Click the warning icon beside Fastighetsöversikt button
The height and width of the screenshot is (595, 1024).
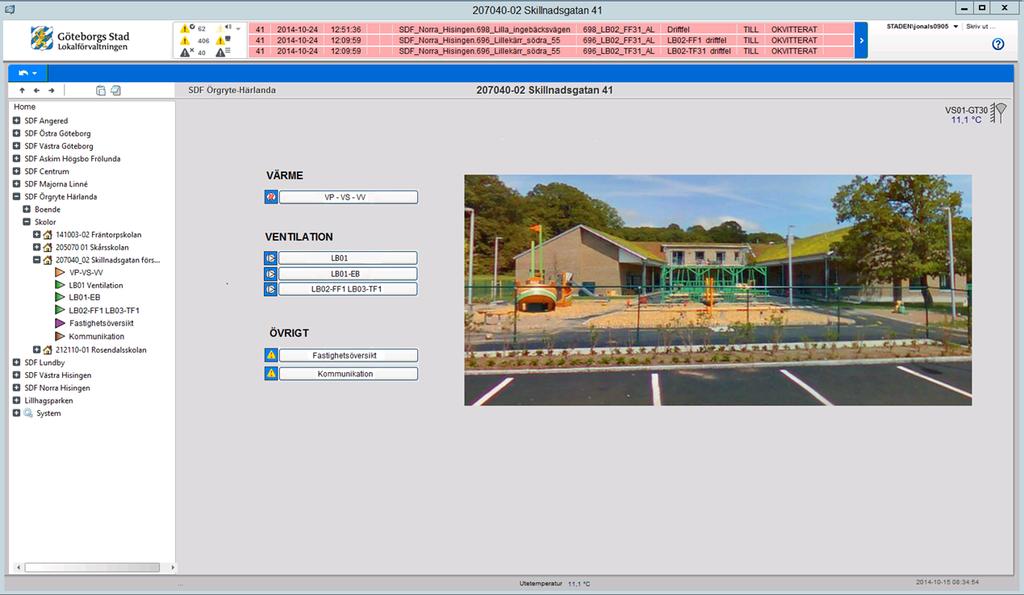pyautogui.click(x=271, y=355)
